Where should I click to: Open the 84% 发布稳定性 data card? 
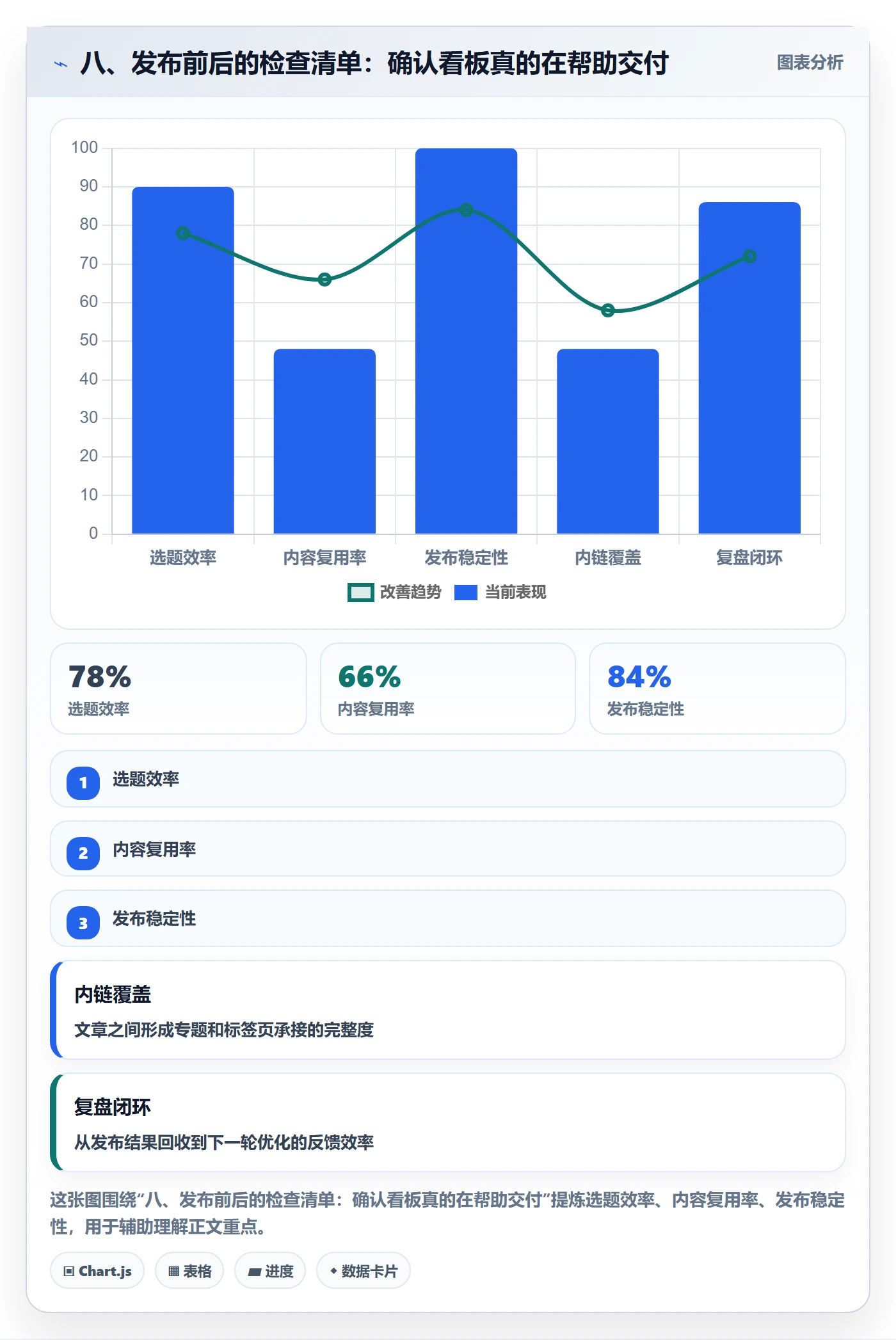(x=717, y=689)
